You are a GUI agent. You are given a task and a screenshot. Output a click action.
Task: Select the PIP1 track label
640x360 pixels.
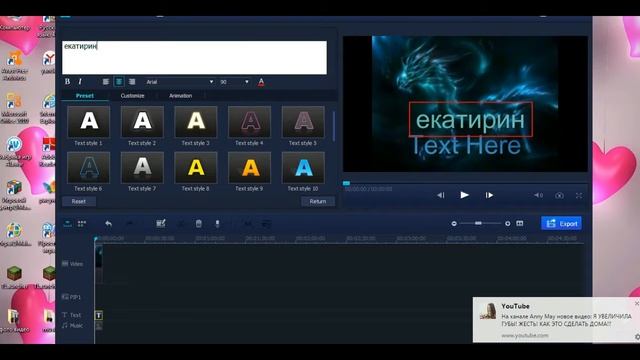[71, 297]
